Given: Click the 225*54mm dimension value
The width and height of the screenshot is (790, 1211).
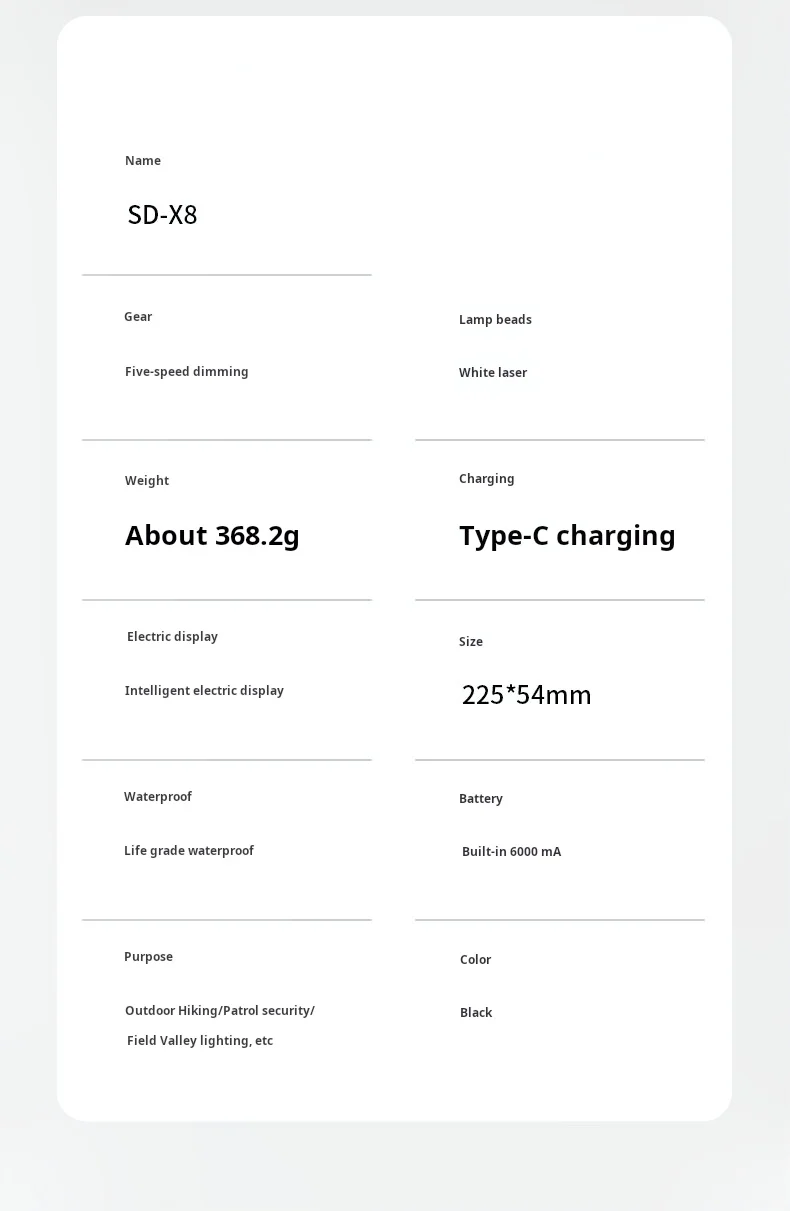Looking at the screenshot, I should pos(527,695).
